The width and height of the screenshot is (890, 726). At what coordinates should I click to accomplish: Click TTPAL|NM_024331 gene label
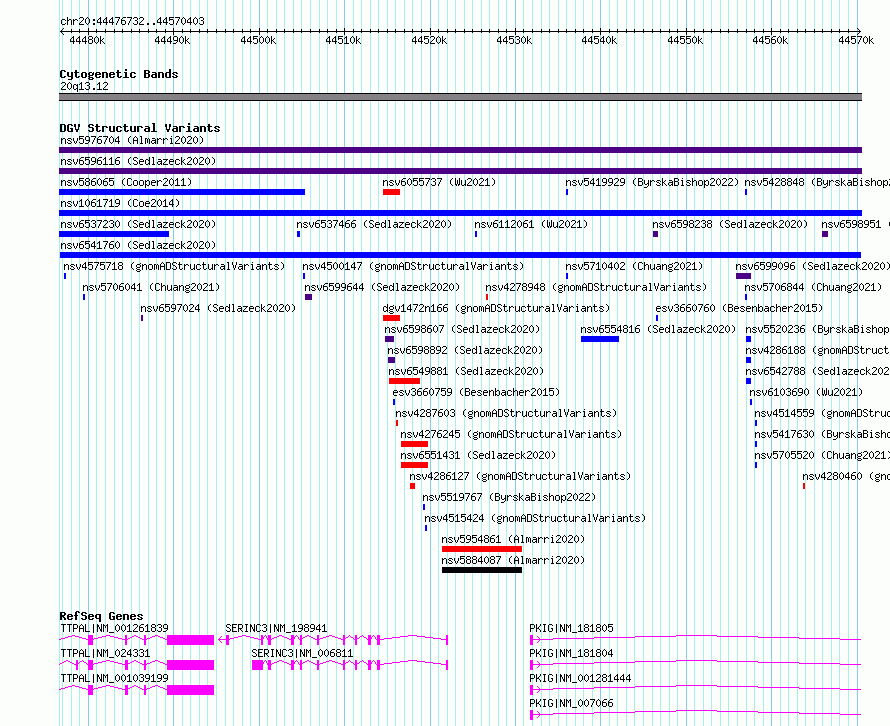tap(105, 653)
